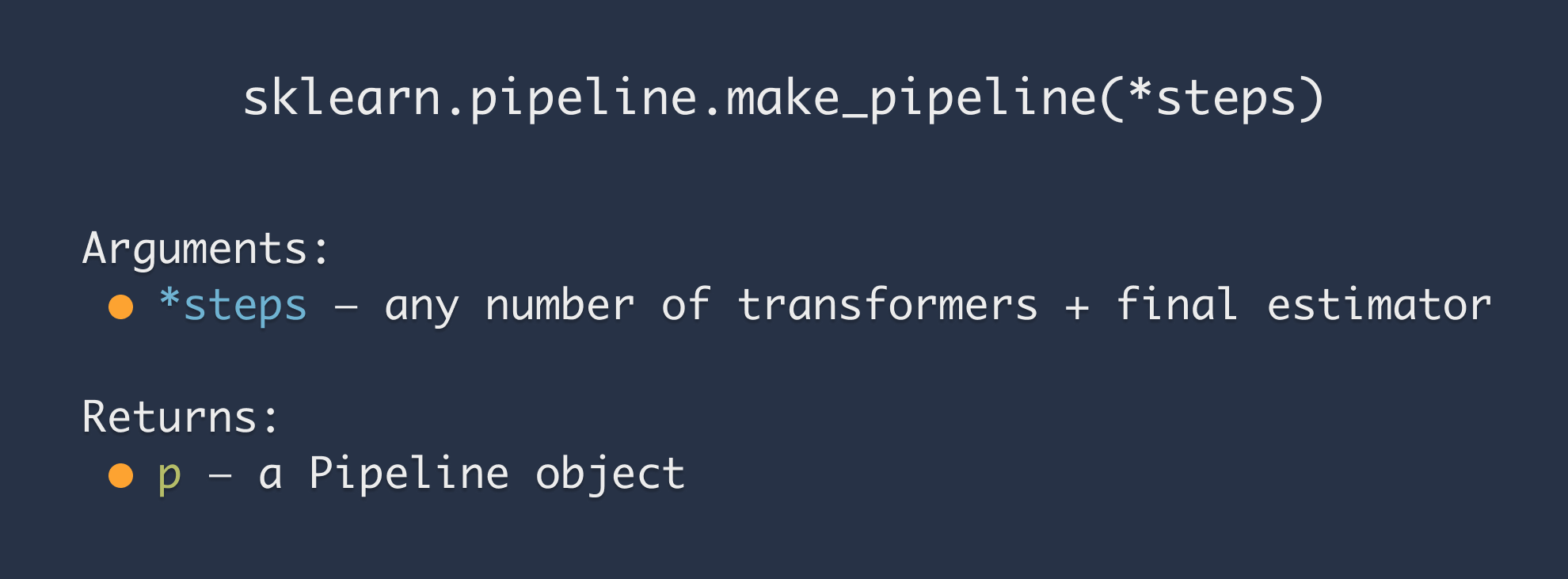Click the green p return name
This screenshot has height=579, width=1568.
point(169,476)
